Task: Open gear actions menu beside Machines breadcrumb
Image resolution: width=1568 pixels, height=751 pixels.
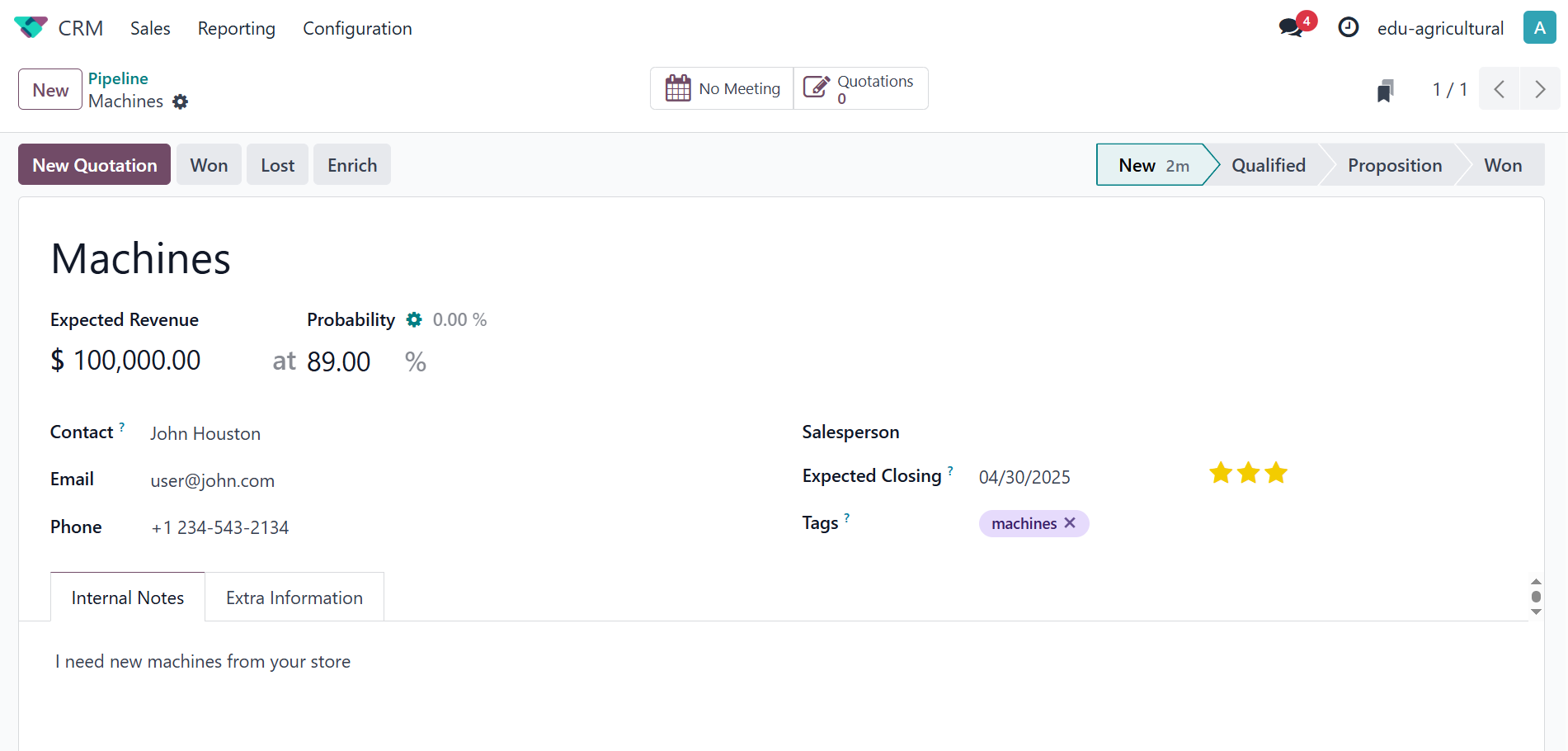Action: point(181,102)
